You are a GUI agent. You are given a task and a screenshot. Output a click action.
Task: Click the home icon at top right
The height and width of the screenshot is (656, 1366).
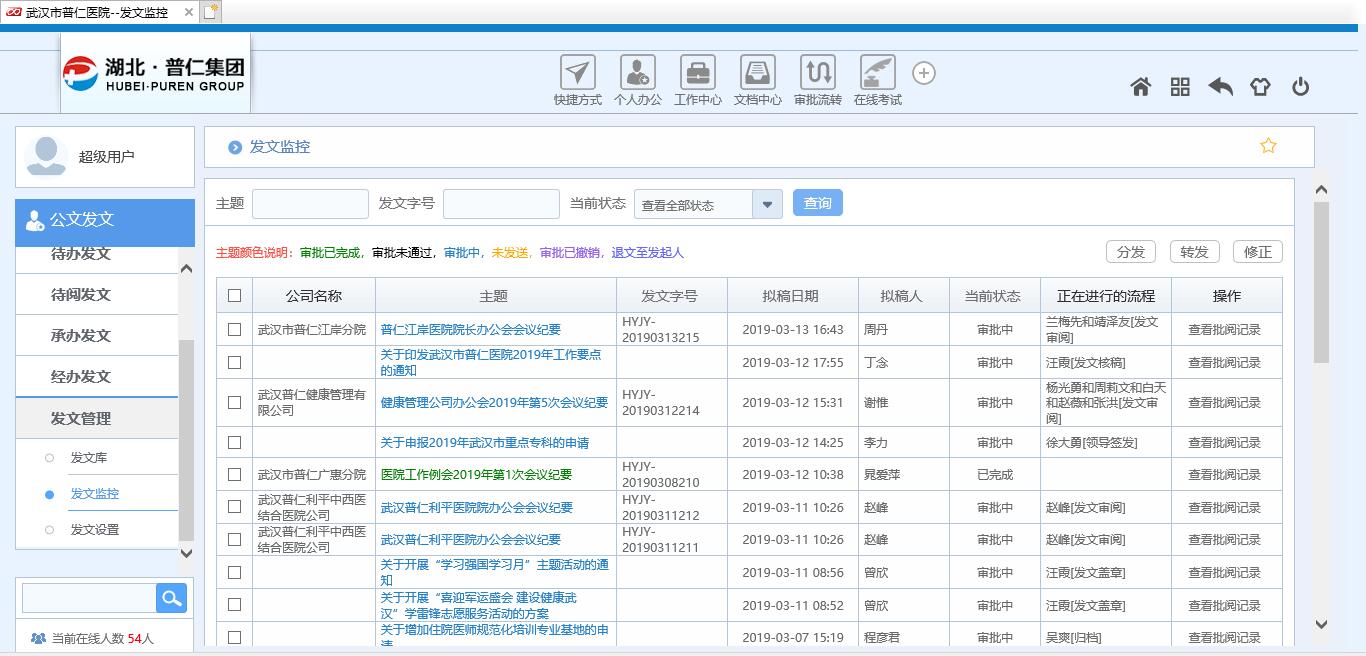tap(1140, 87)
